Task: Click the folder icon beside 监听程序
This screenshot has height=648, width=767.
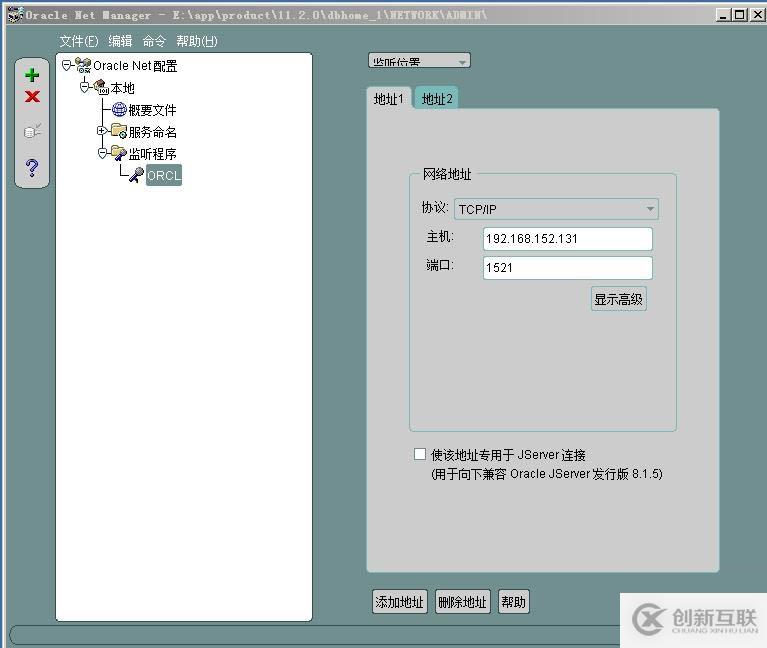Action: [x=119, y=153]
